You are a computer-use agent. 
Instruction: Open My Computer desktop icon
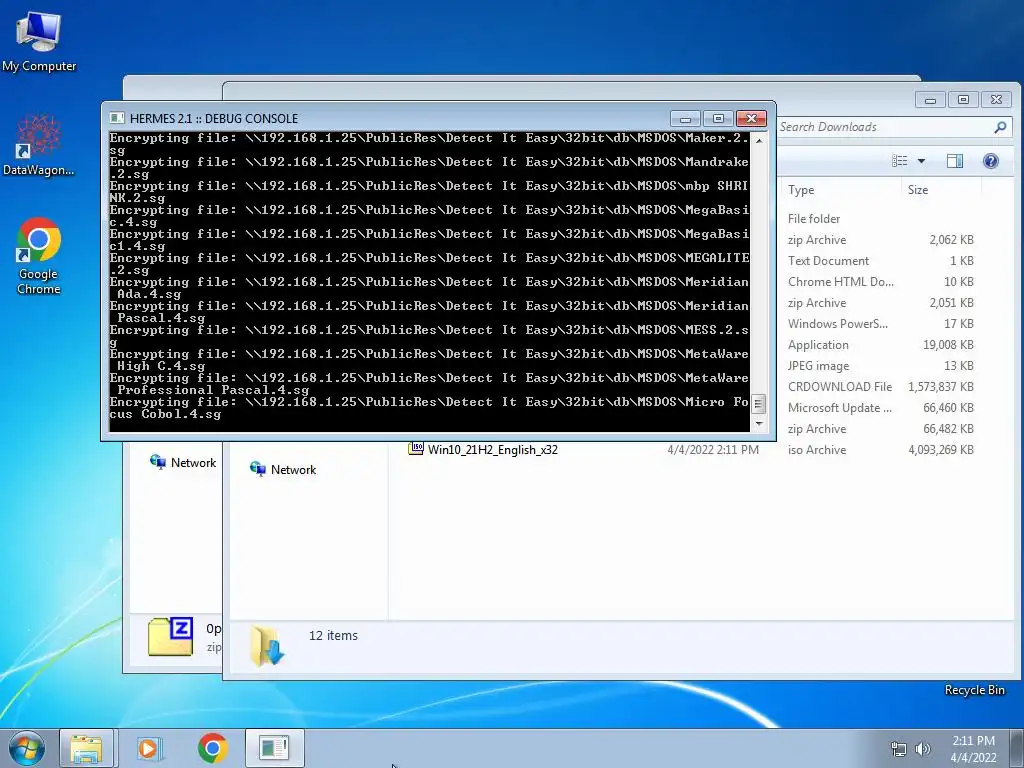coord(39,41)
